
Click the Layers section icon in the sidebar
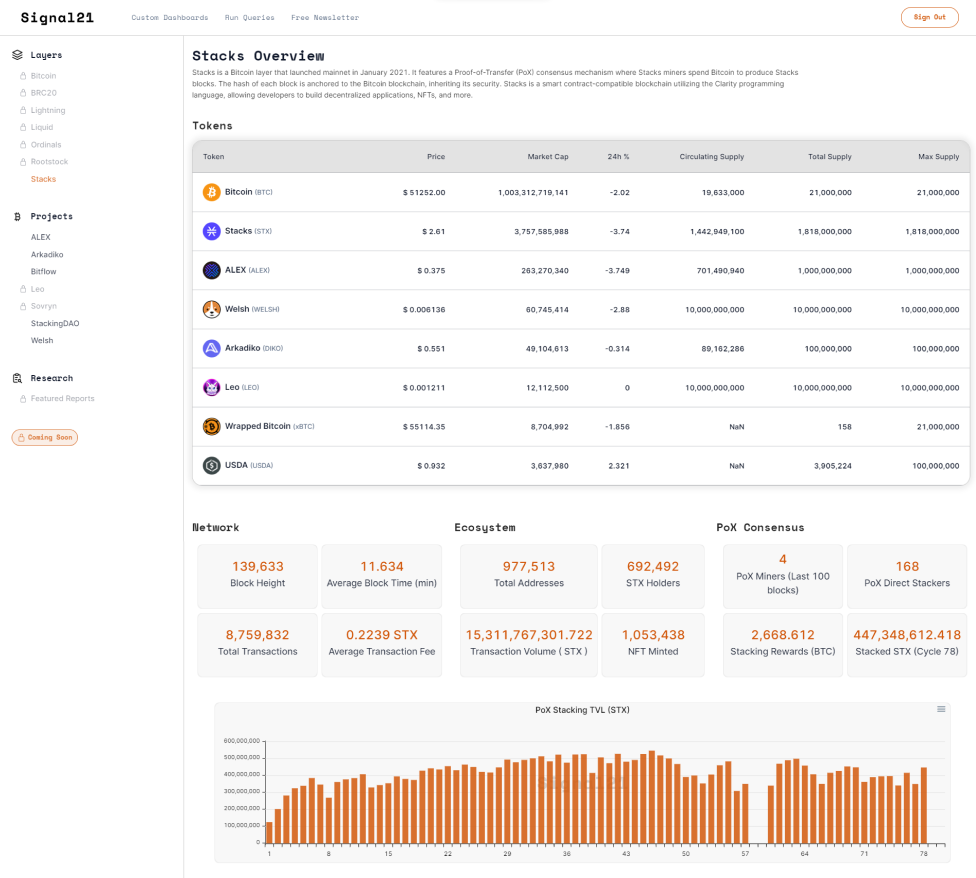pos(18,54)
